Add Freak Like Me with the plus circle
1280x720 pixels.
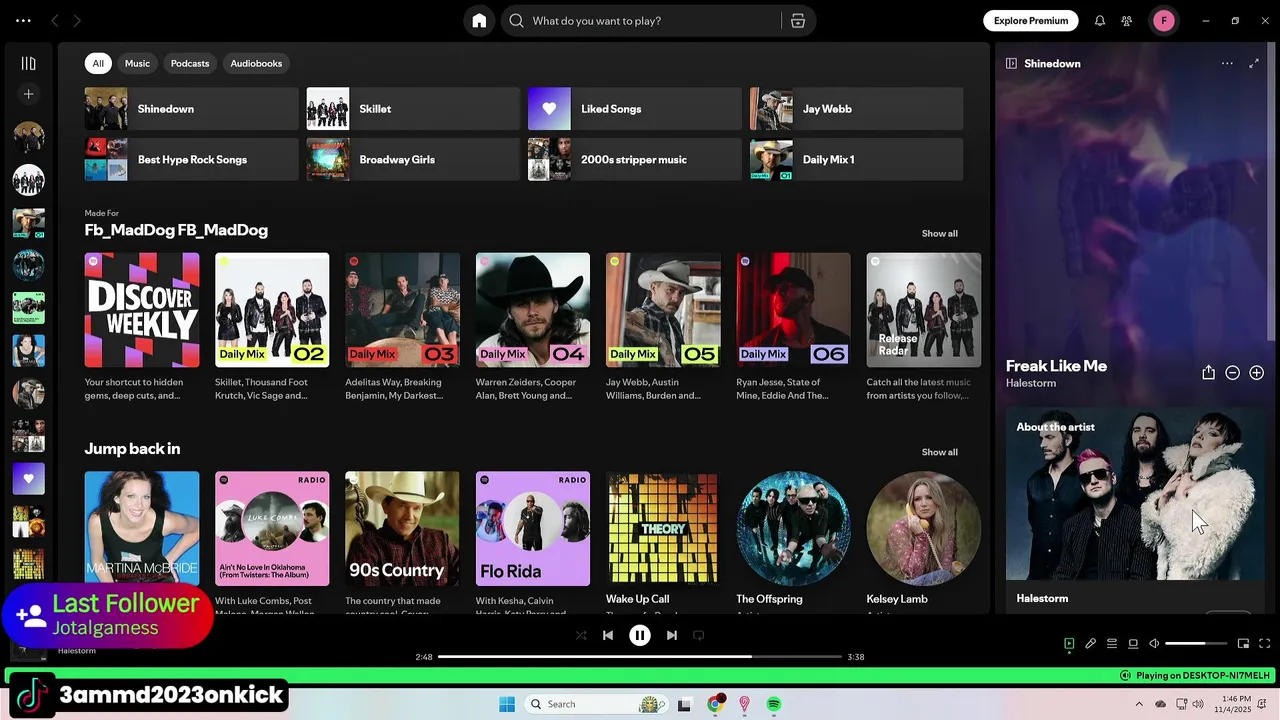click(1256, 373)
